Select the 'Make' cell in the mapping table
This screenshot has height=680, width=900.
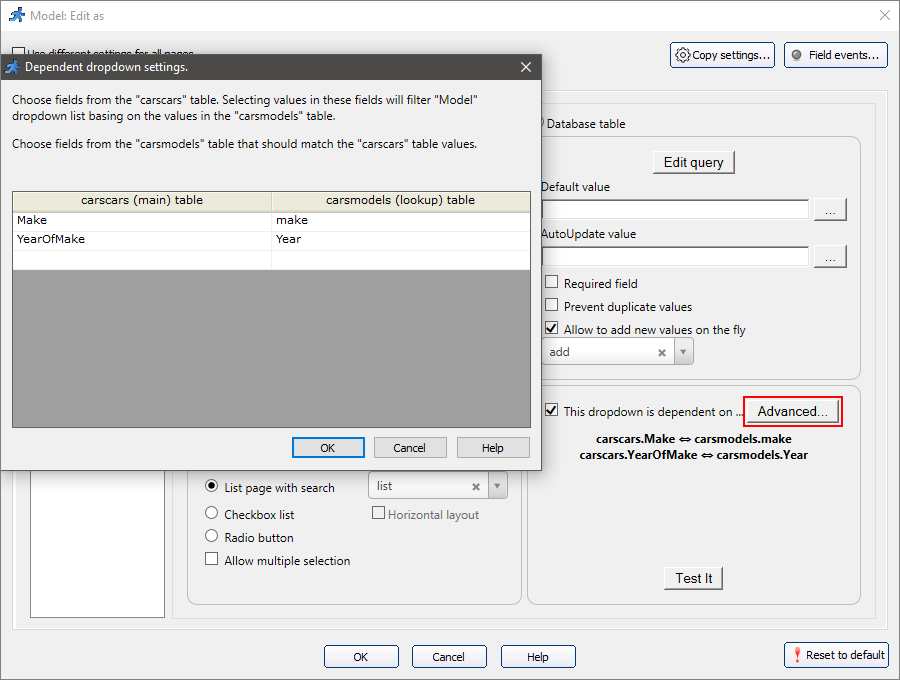60,219
